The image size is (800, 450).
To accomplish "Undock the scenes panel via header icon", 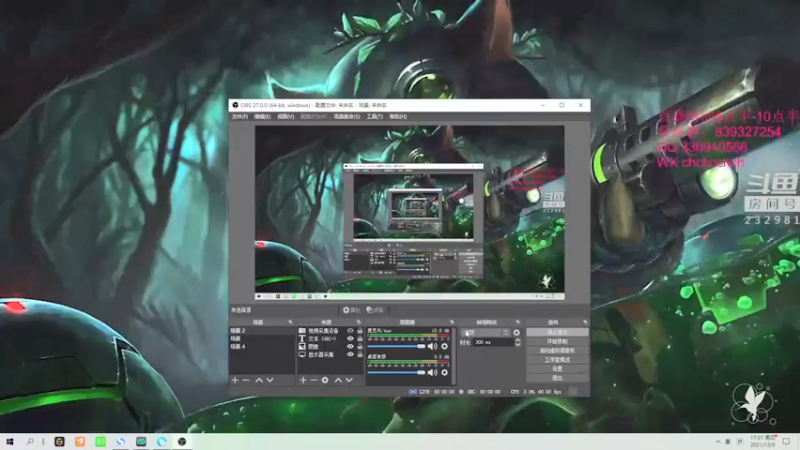I will click(x=290, y=322).
